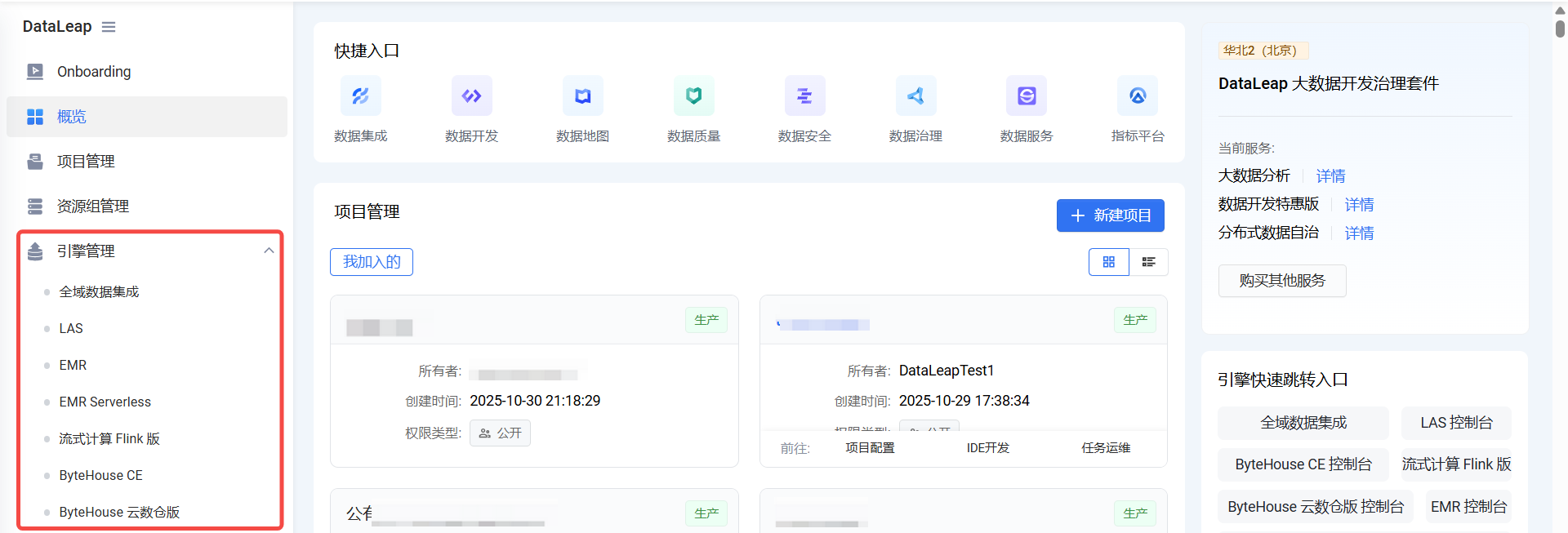Open the 数据治理 shortcut icon

point(916,96)
